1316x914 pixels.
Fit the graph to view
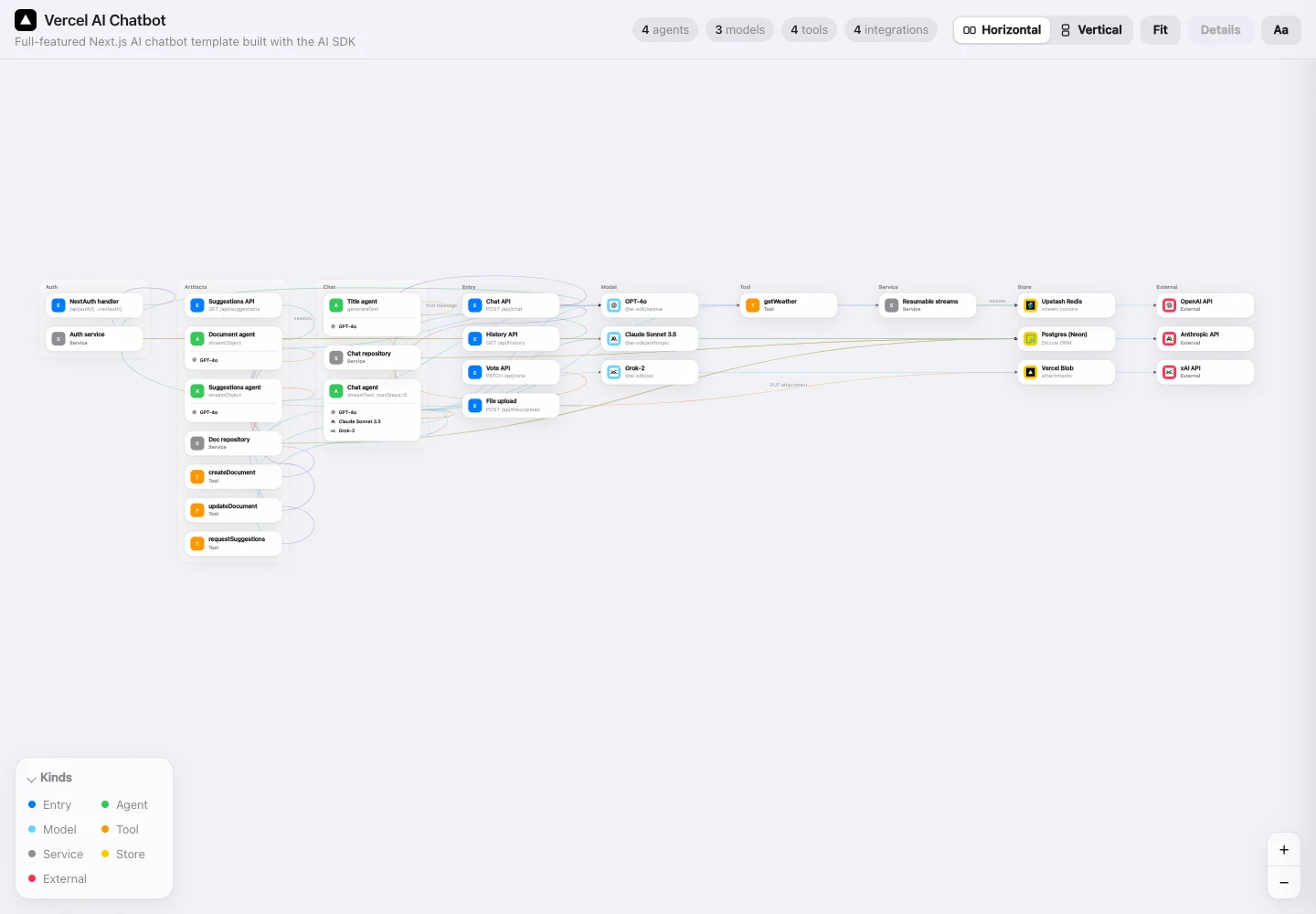point(1161,30)
